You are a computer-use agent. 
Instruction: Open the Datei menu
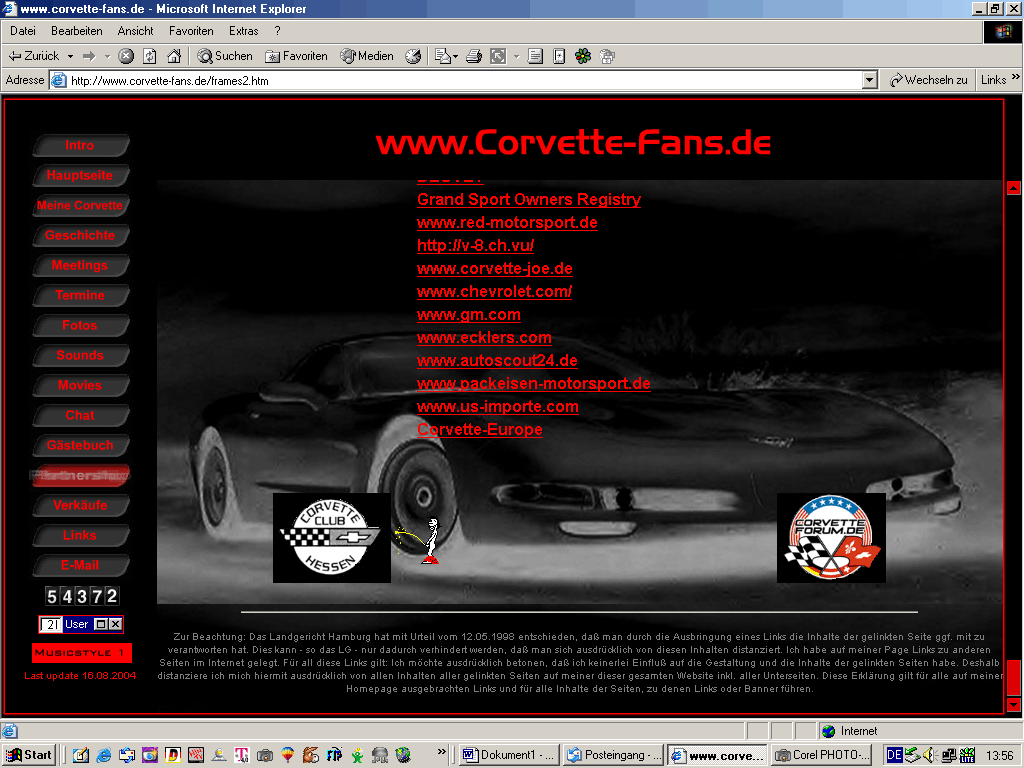point(23,31)
